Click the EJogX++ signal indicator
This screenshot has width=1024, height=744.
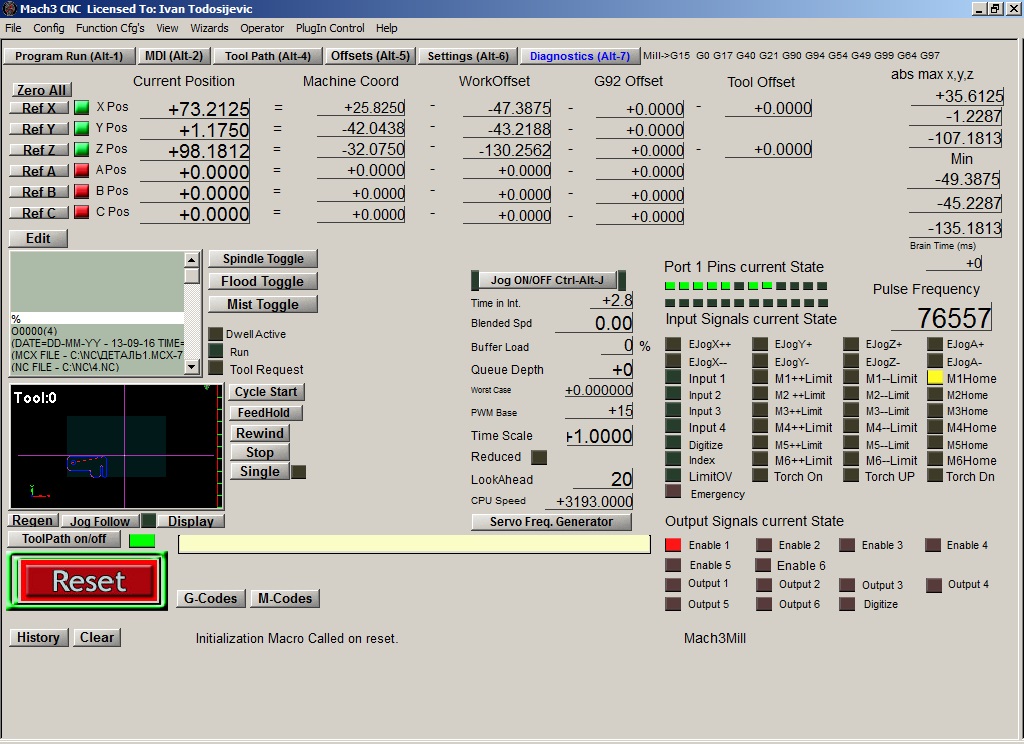[673, 344]
